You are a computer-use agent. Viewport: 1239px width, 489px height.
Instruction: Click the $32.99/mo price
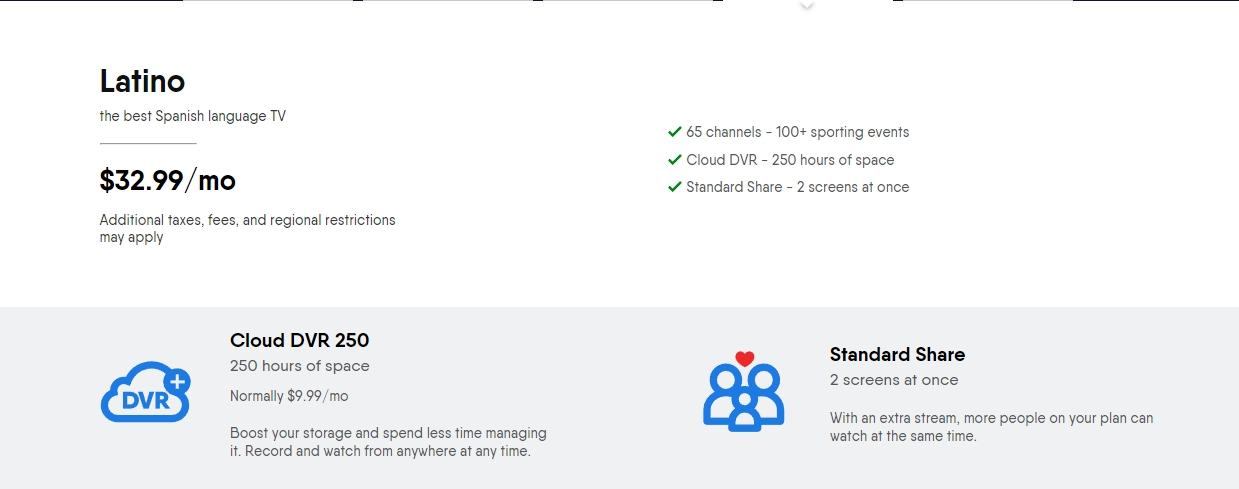[168, 180]
